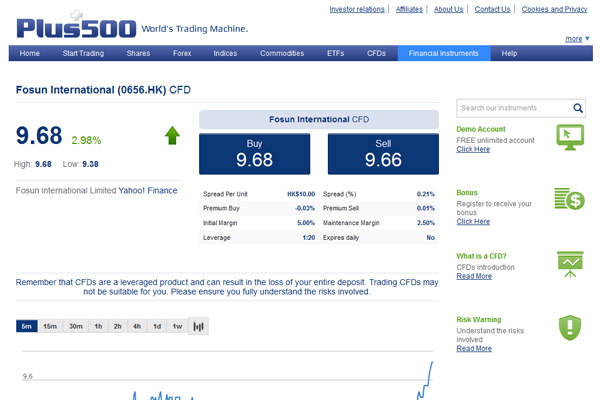The image size is (600, 400).
Task: Click the Sell 9.66 button
Action: pyautogui.click(x=383, y=154)
